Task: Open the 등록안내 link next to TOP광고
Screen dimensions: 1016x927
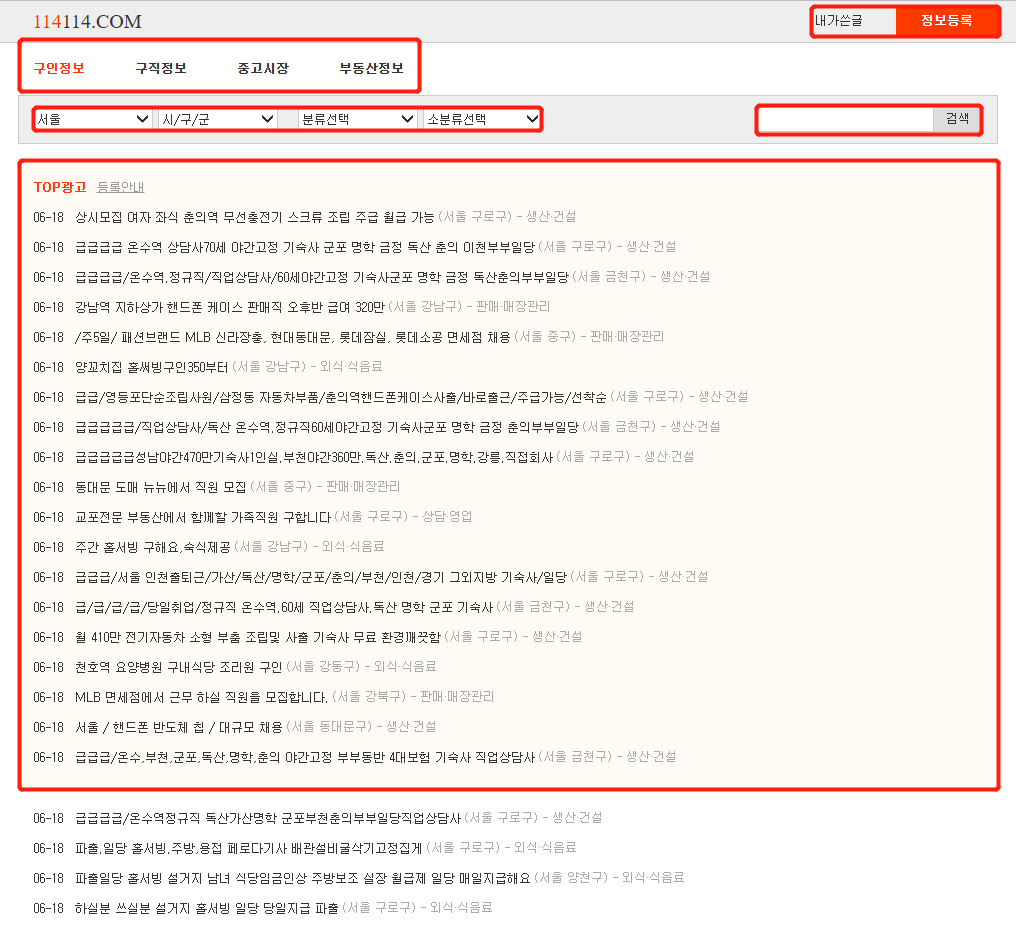Action: coord(122,186)
